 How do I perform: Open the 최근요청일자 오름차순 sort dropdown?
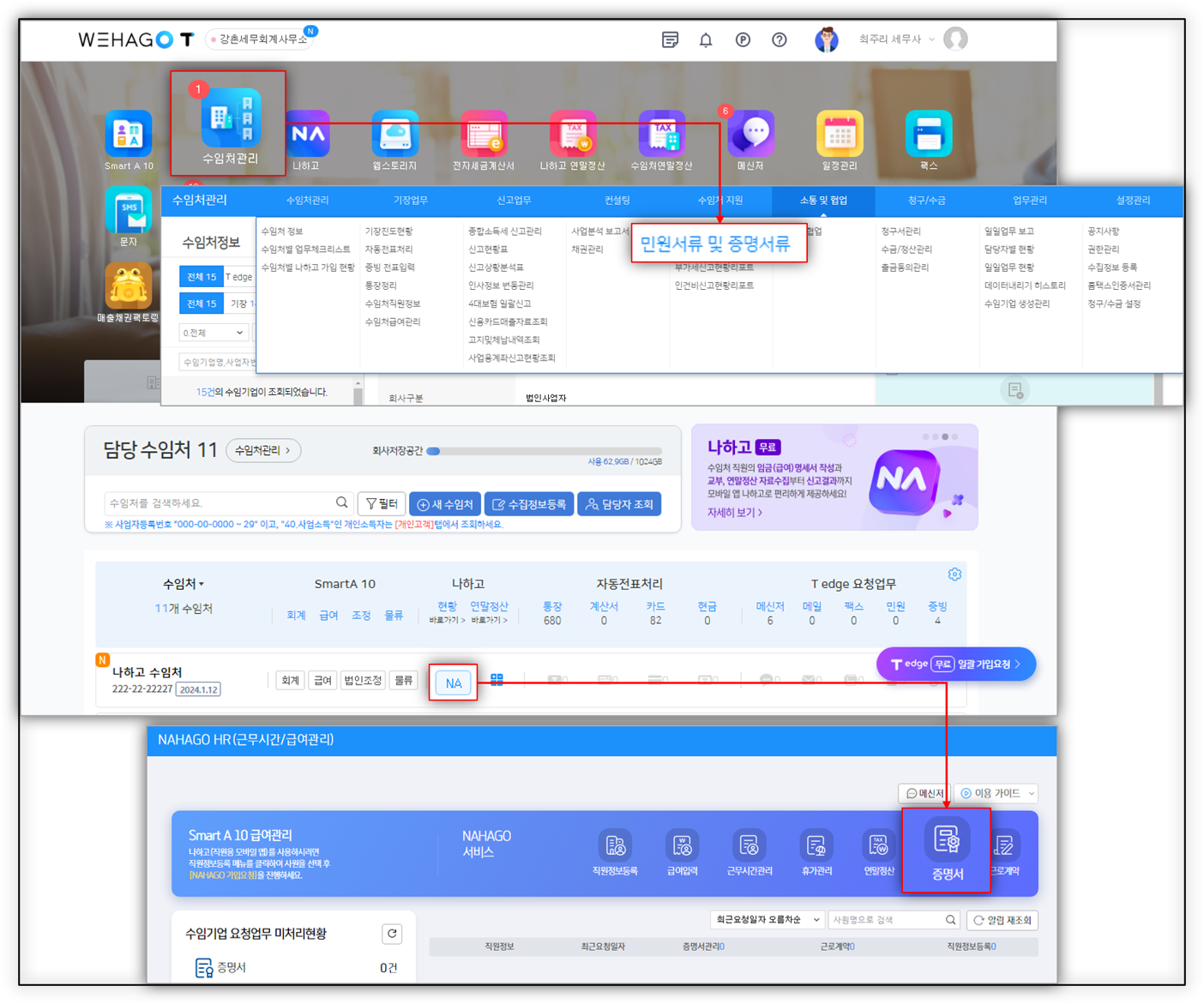point(766,920)
